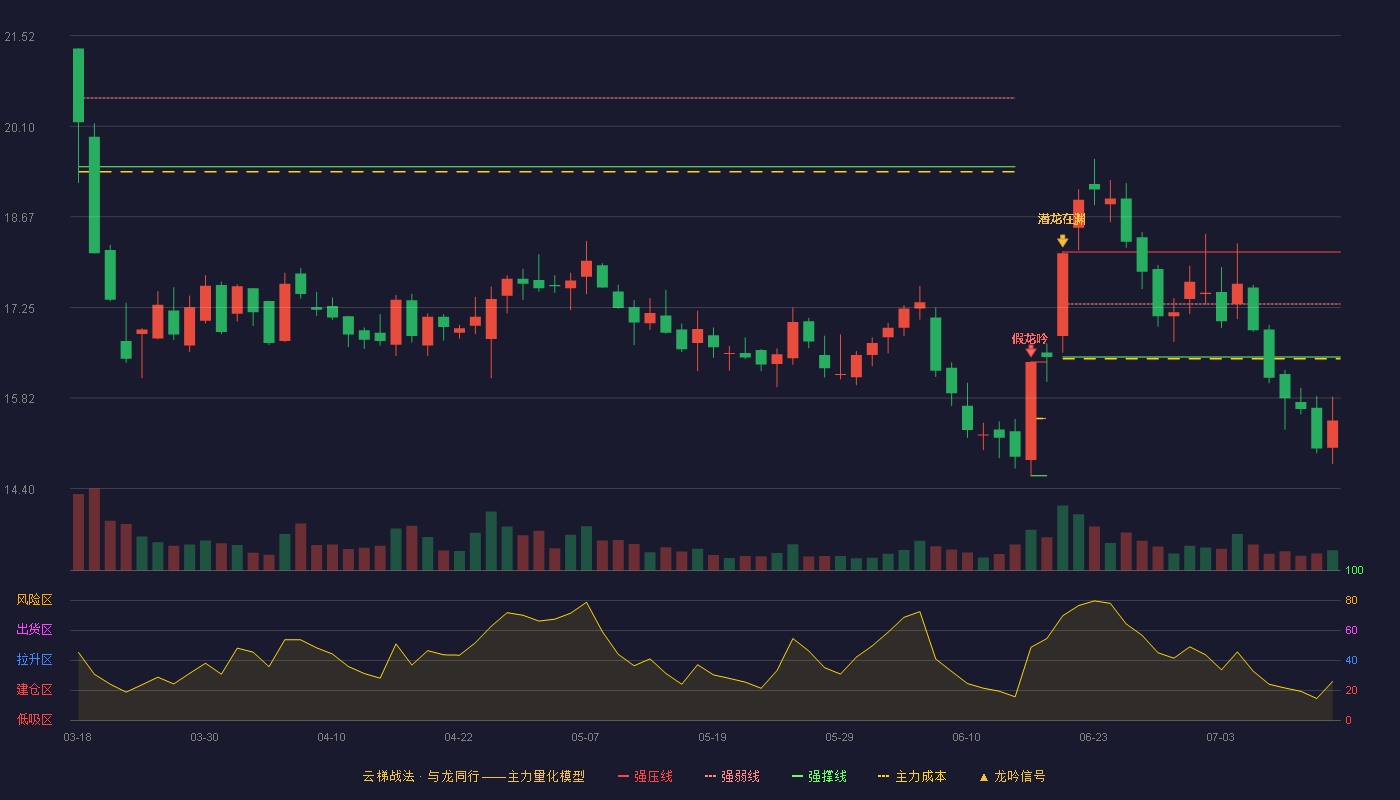The height and width of the screenshot is (800, 1400).
Task: Click the yellow 潜龙在渊 arrow marker
Action: [x=1062, y=241]
